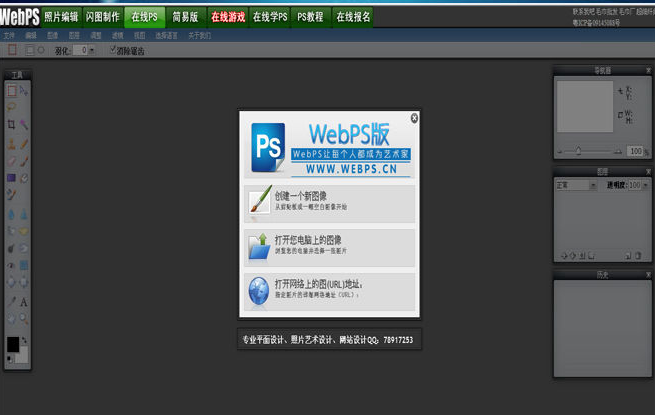Select the Sponge tool

(24, 231)
